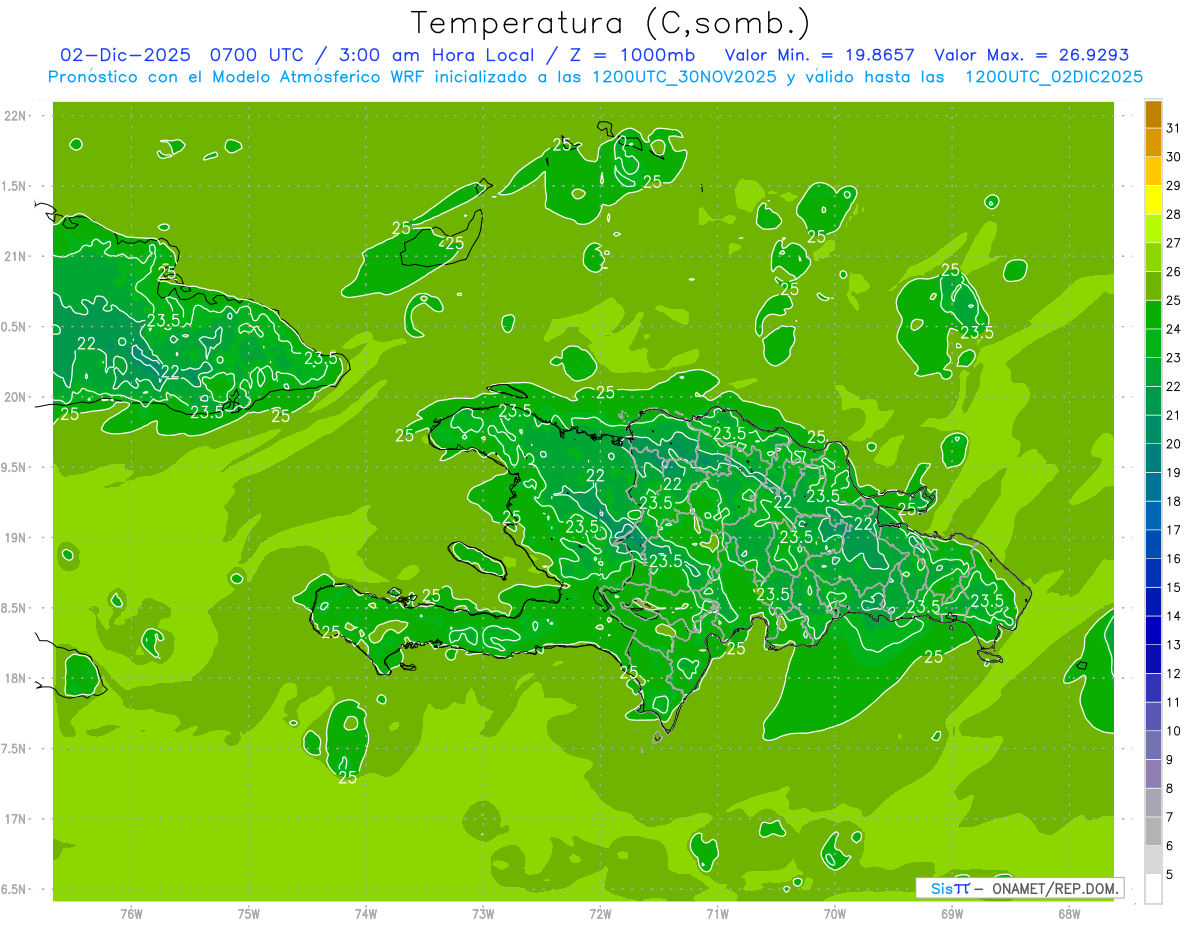Image resolution: width=1200 pixels, height=927 pixels.
Task: Click the '74W' longitude axis label
Action: (366, 914)
